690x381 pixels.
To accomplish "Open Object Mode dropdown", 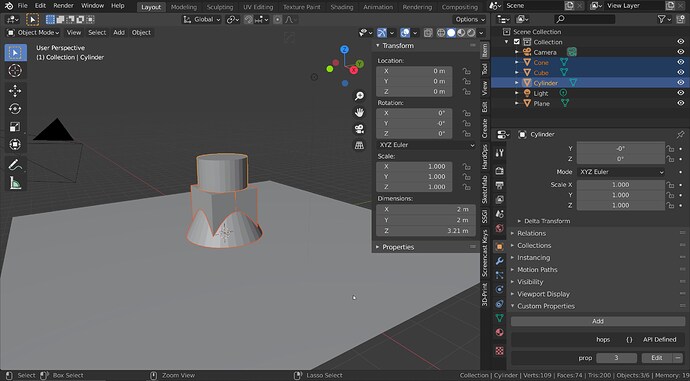I will coord(33,33).
